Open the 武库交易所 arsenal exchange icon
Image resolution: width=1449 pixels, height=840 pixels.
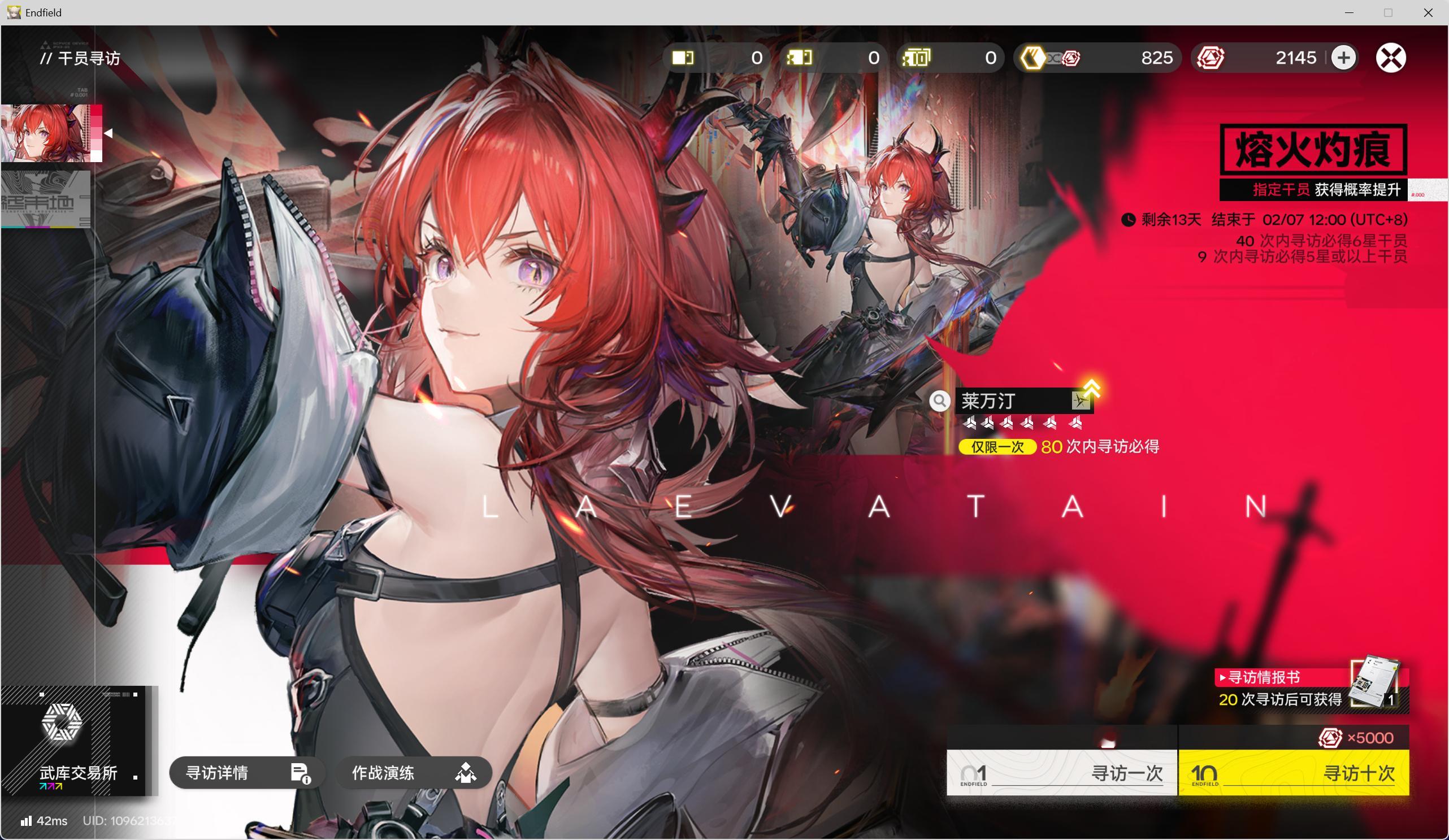[62, 723]
